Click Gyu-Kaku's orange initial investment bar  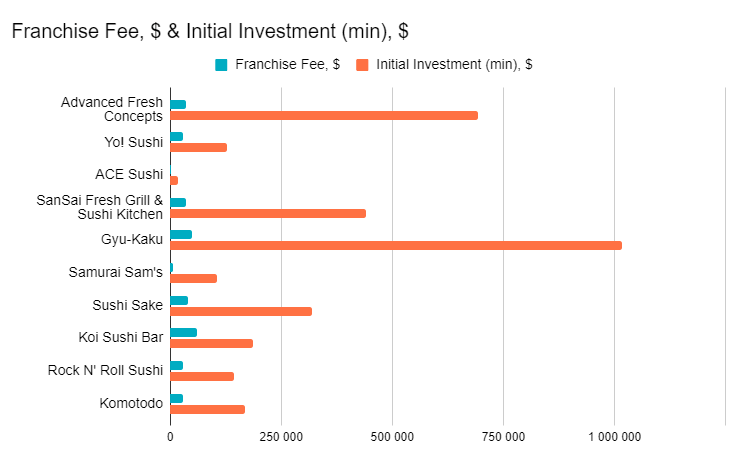(396, 245)
